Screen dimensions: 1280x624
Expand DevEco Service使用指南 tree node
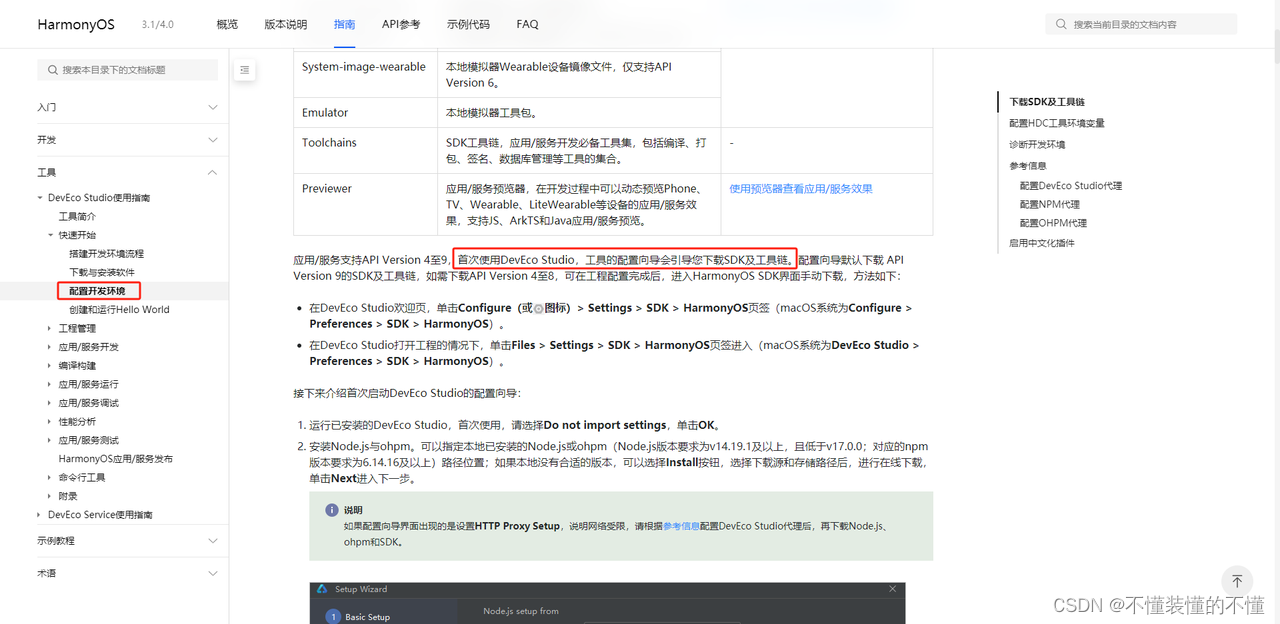(40, 515)
